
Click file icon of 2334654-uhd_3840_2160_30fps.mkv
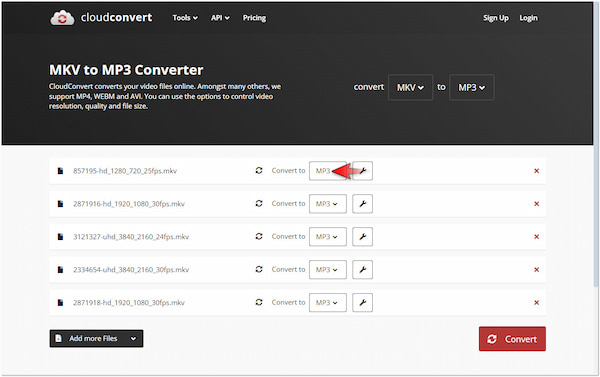click(60, 269)
